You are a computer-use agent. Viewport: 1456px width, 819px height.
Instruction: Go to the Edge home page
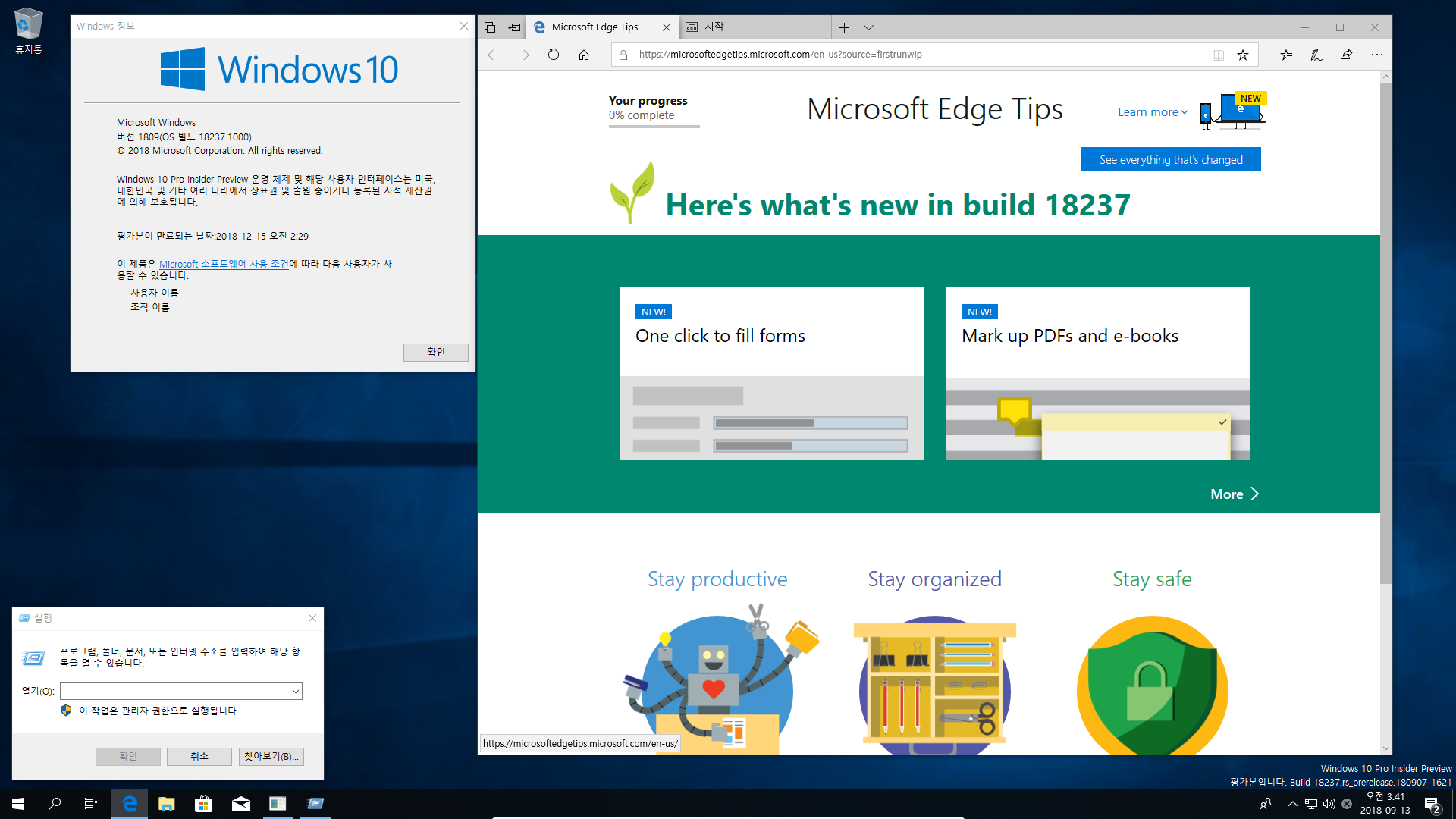click(584, 55)
